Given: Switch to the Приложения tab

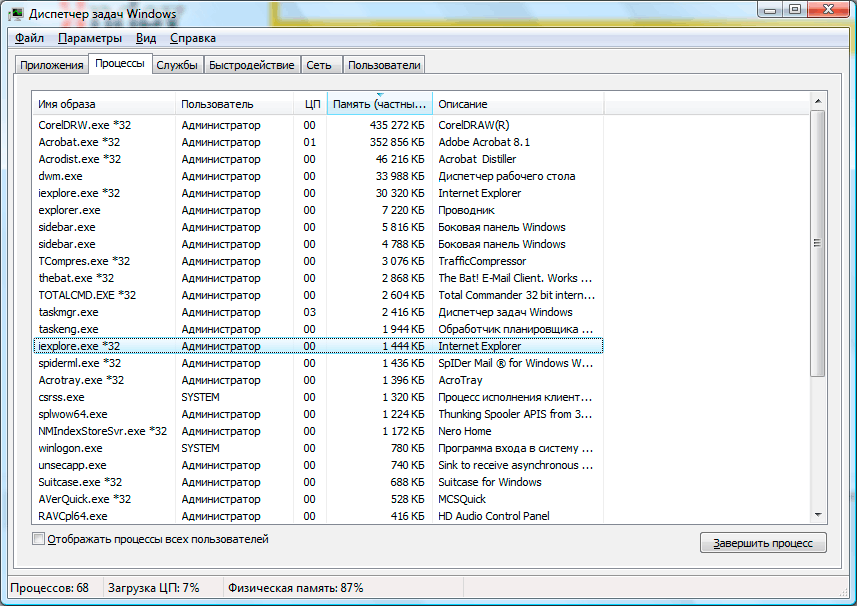Looking at the screenshot, I should point(52,65).
